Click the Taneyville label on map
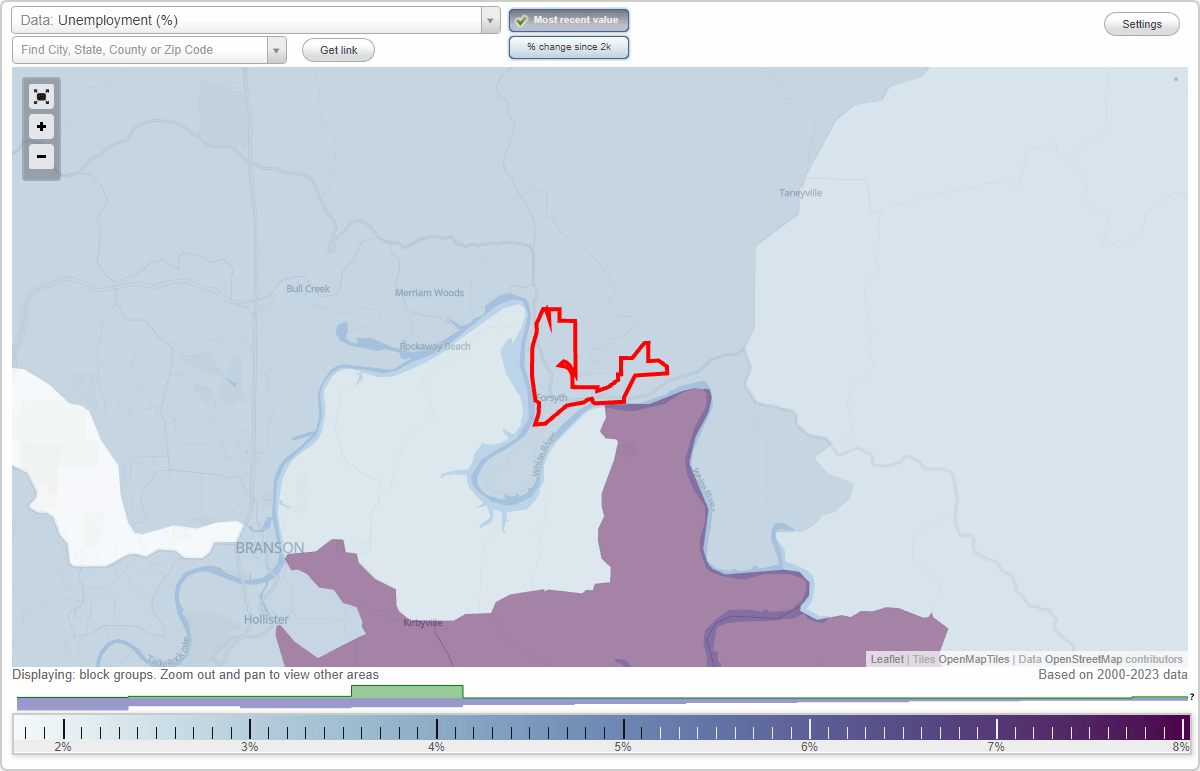Image resolution: width=1200 pixels, height=771 pixels. point(801,192)
